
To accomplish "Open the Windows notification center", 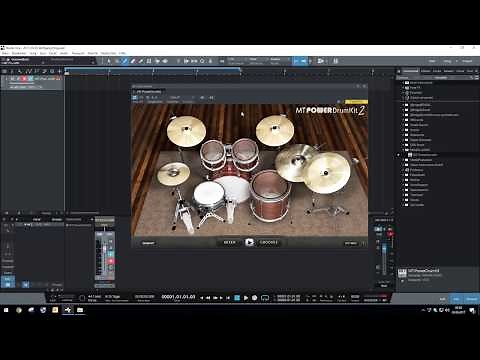I will (x=472, y=310).
